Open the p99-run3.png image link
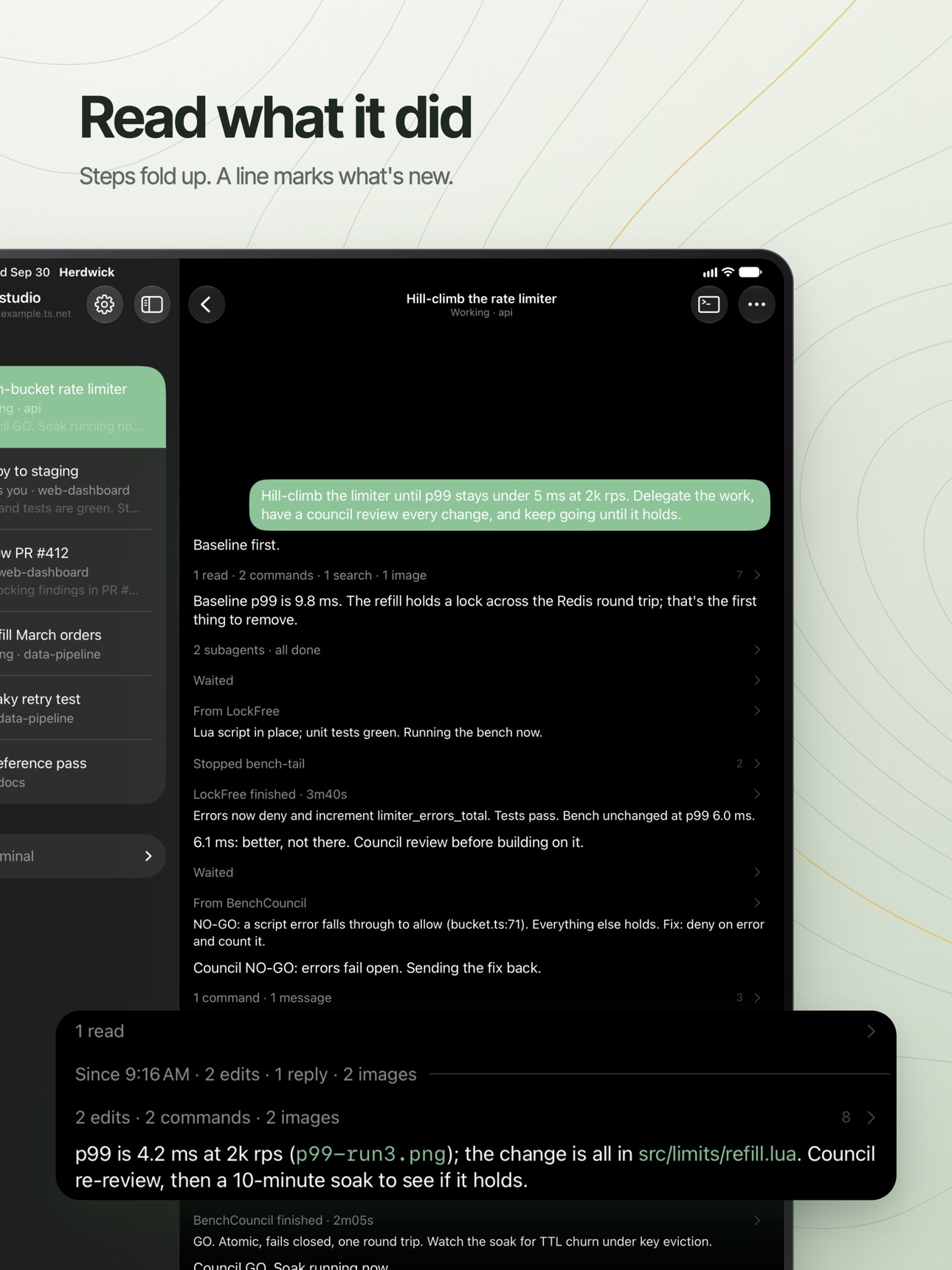The height and width of the screenshot is (1270, 952). [x=370, y=1154]
